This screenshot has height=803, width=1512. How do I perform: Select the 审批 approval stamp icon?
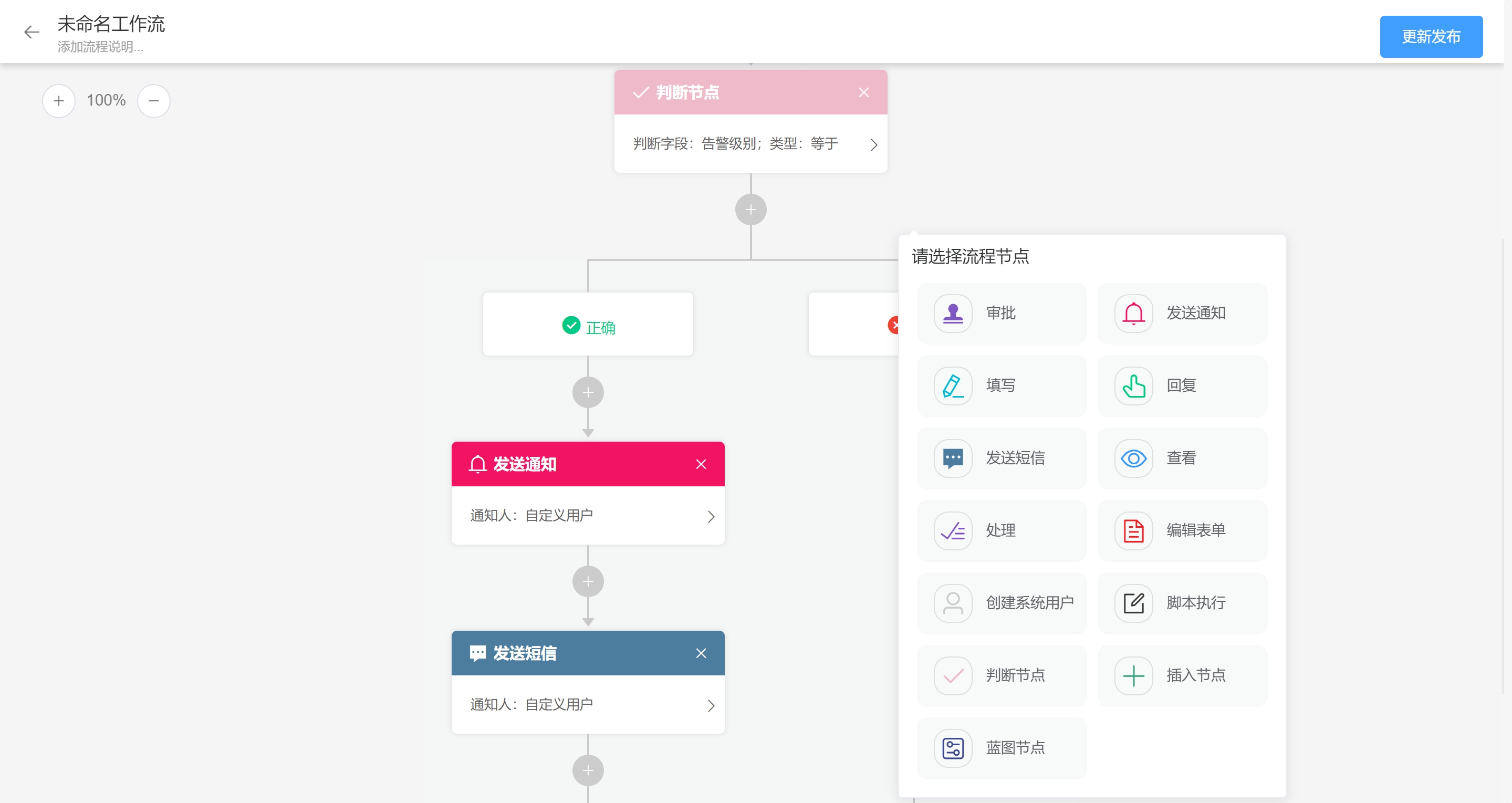point(953,314)
